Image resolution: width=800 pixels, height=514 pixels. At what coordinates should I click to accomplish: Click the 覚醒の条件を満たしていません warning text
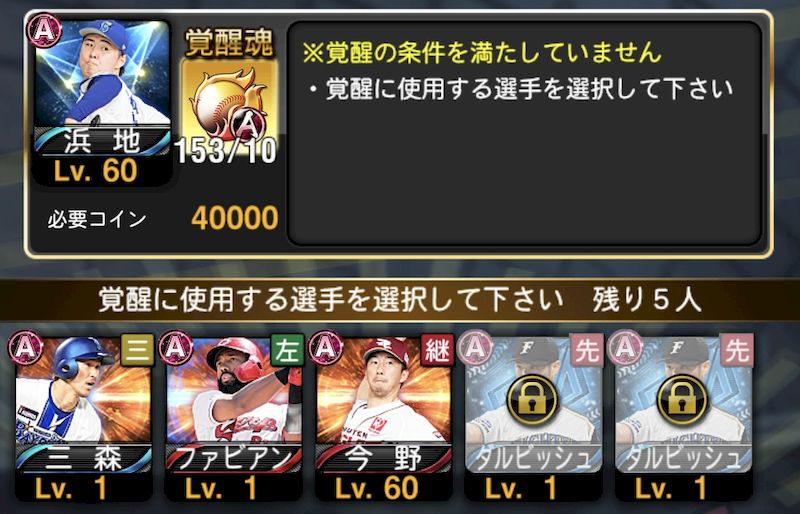point(482,53)
